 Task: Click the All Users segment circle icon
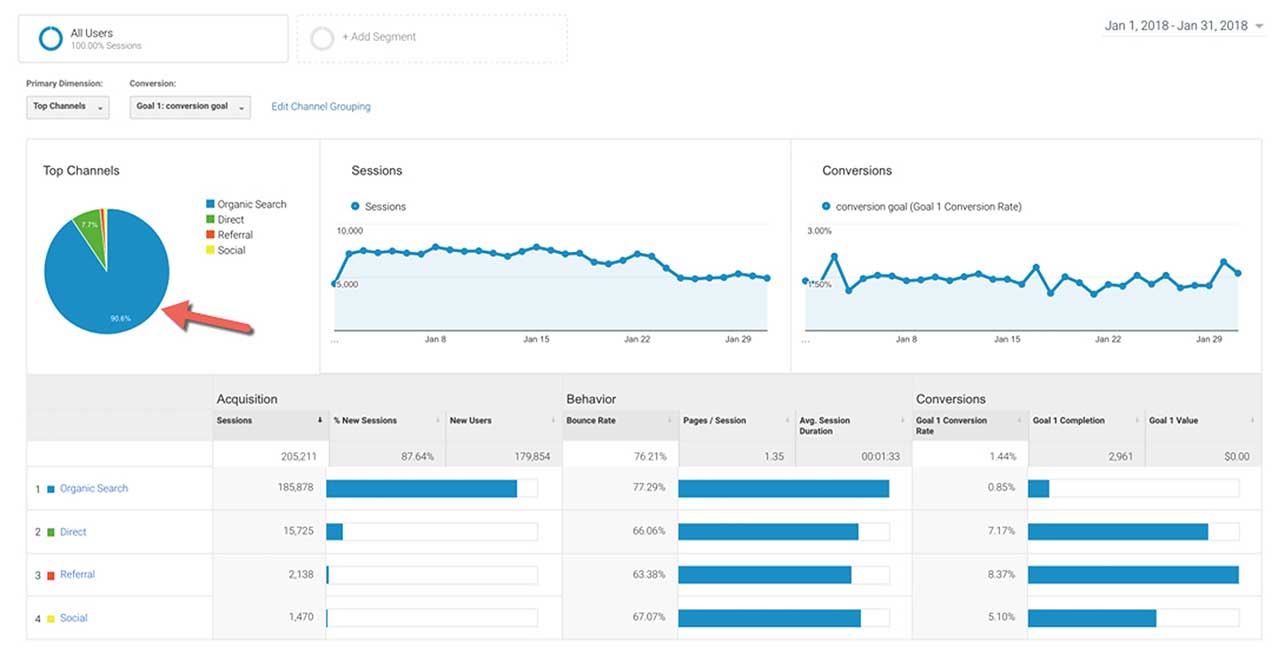click(51, 38)
